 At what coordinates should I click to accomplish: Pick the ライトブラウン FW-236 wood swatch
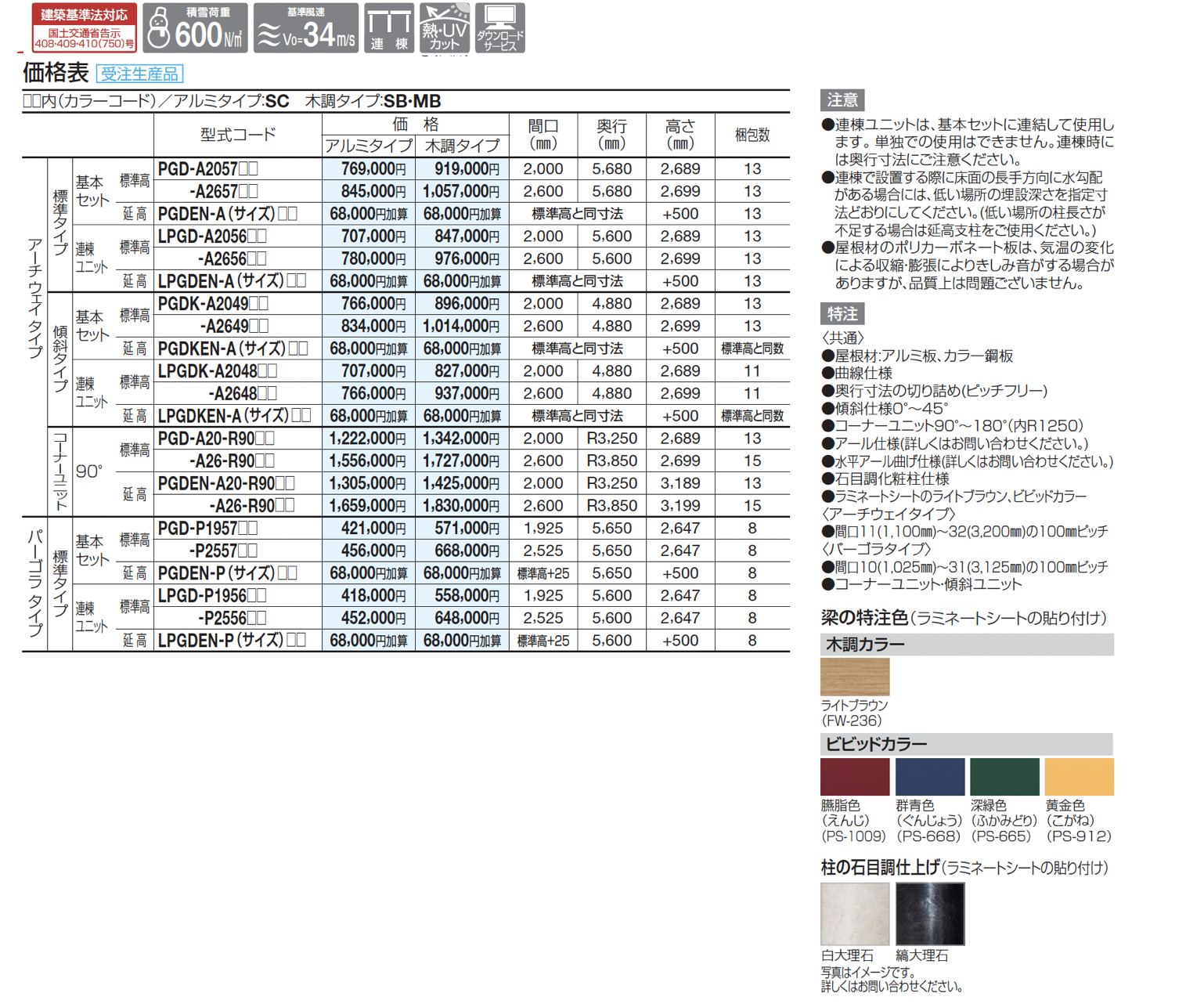(855, 677)
